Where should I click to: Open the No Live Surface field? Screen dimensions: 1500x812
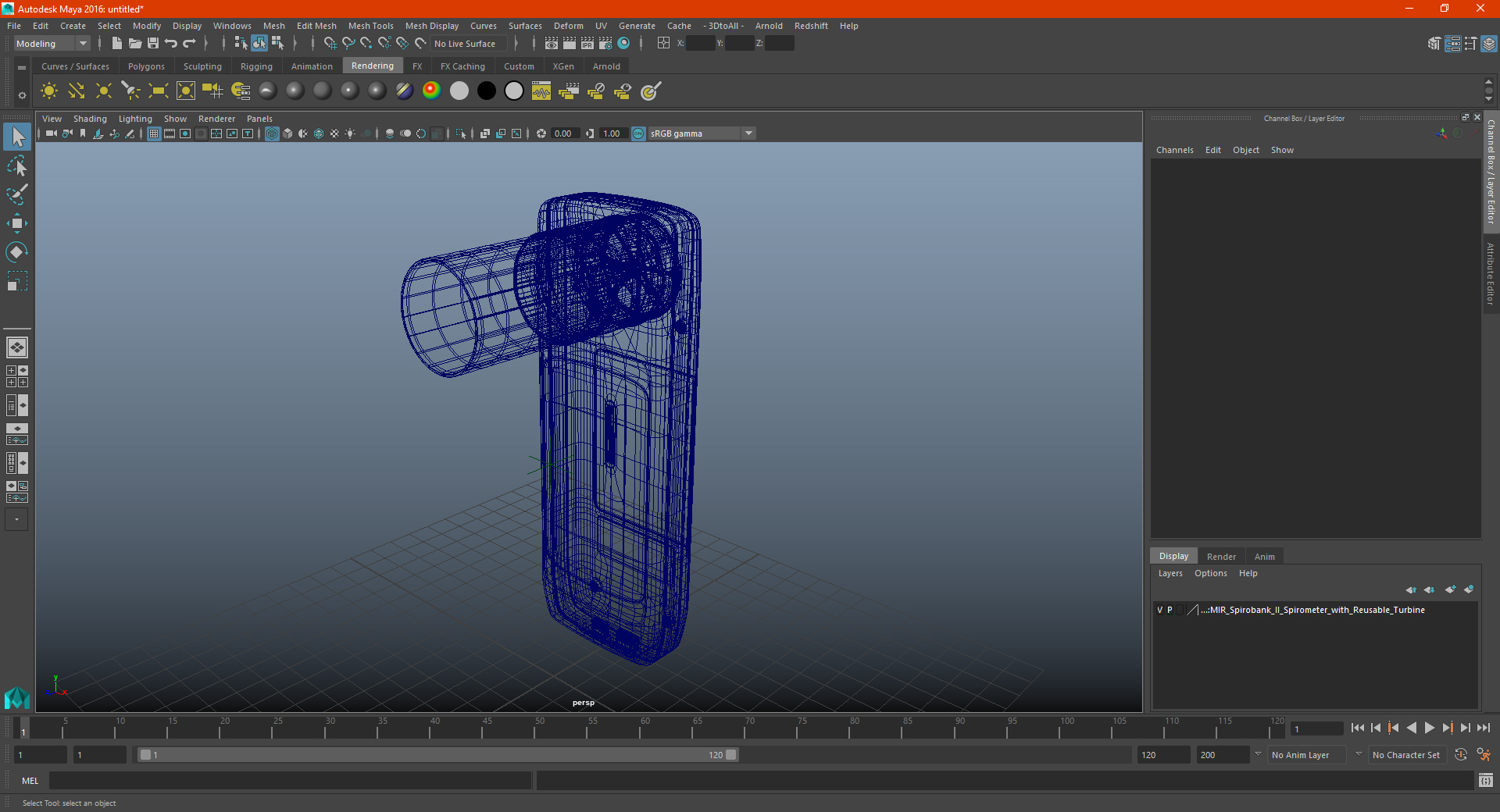[x=468, y=44]
